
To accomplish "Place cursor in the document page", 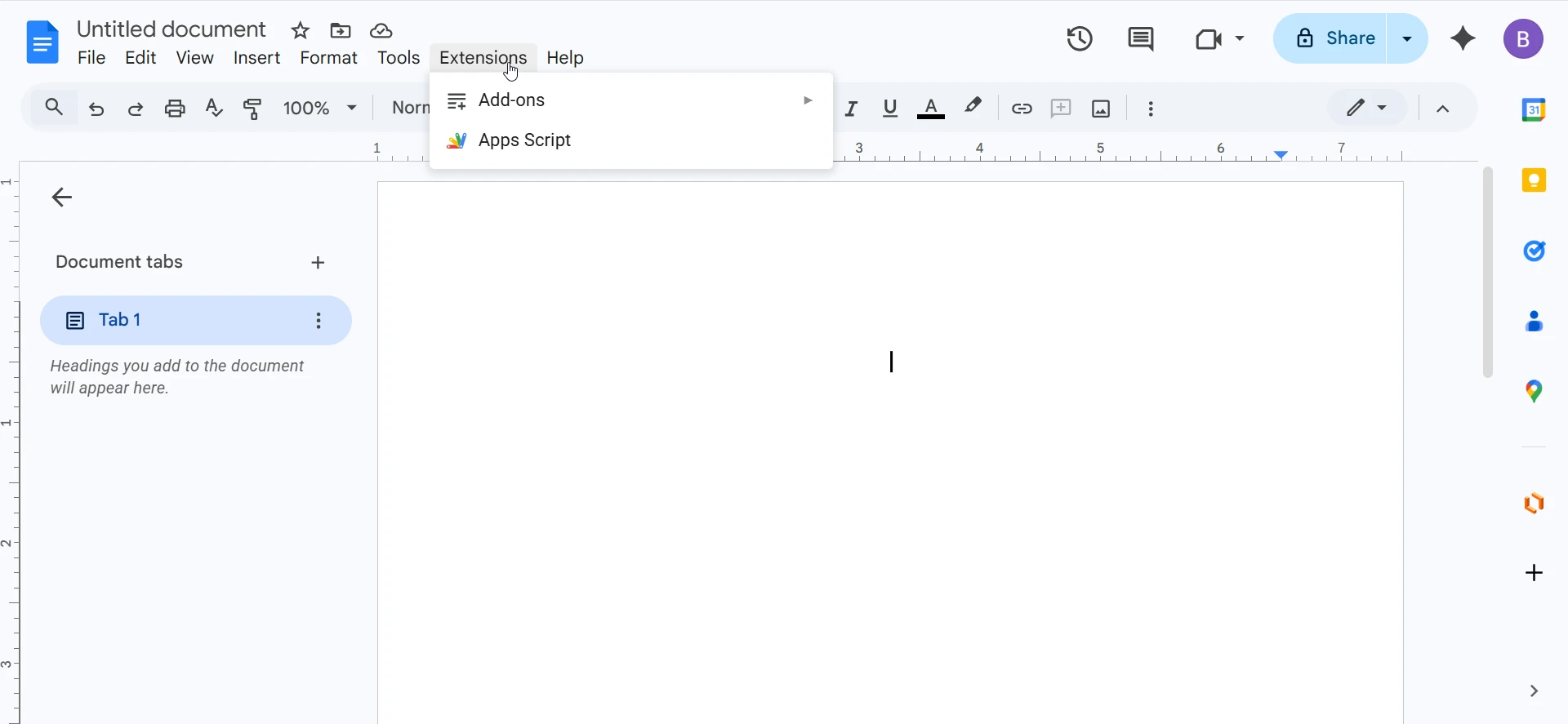I will (890, 453).
